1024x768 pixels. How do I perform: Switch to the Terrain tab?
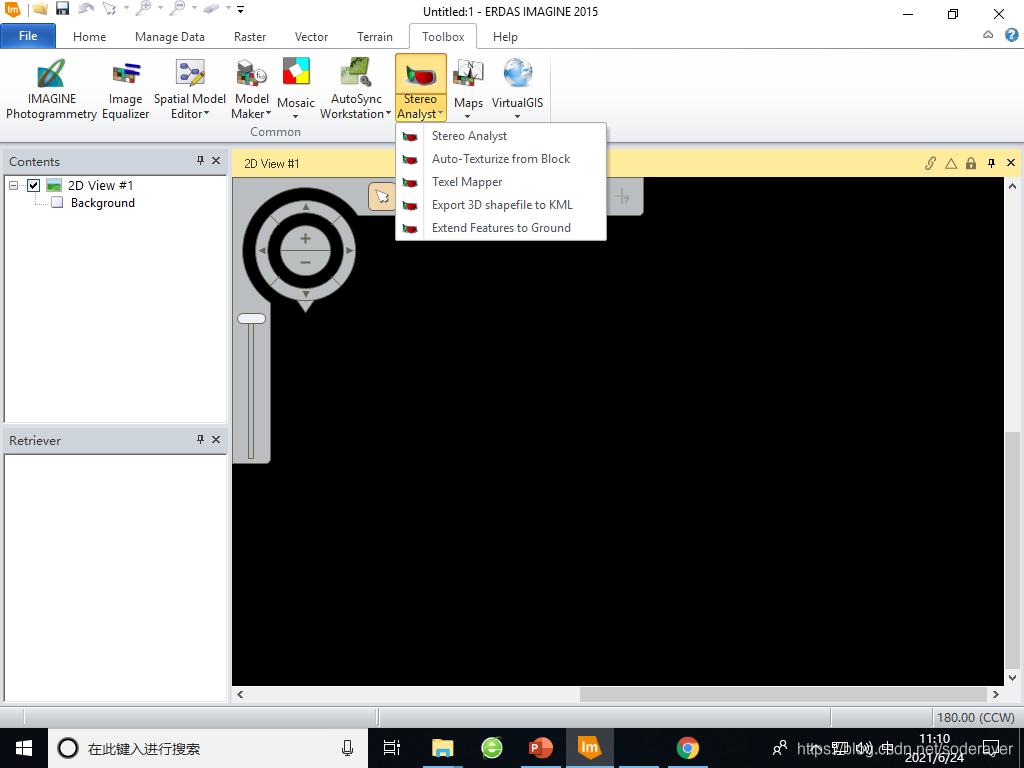pos(375,37)
